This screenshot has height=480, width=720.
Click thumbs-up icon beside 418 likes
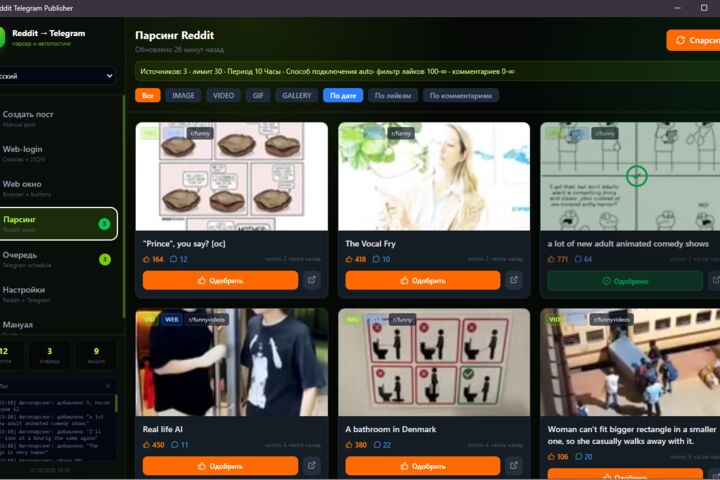pyautogui.click(x=349, y=260)
